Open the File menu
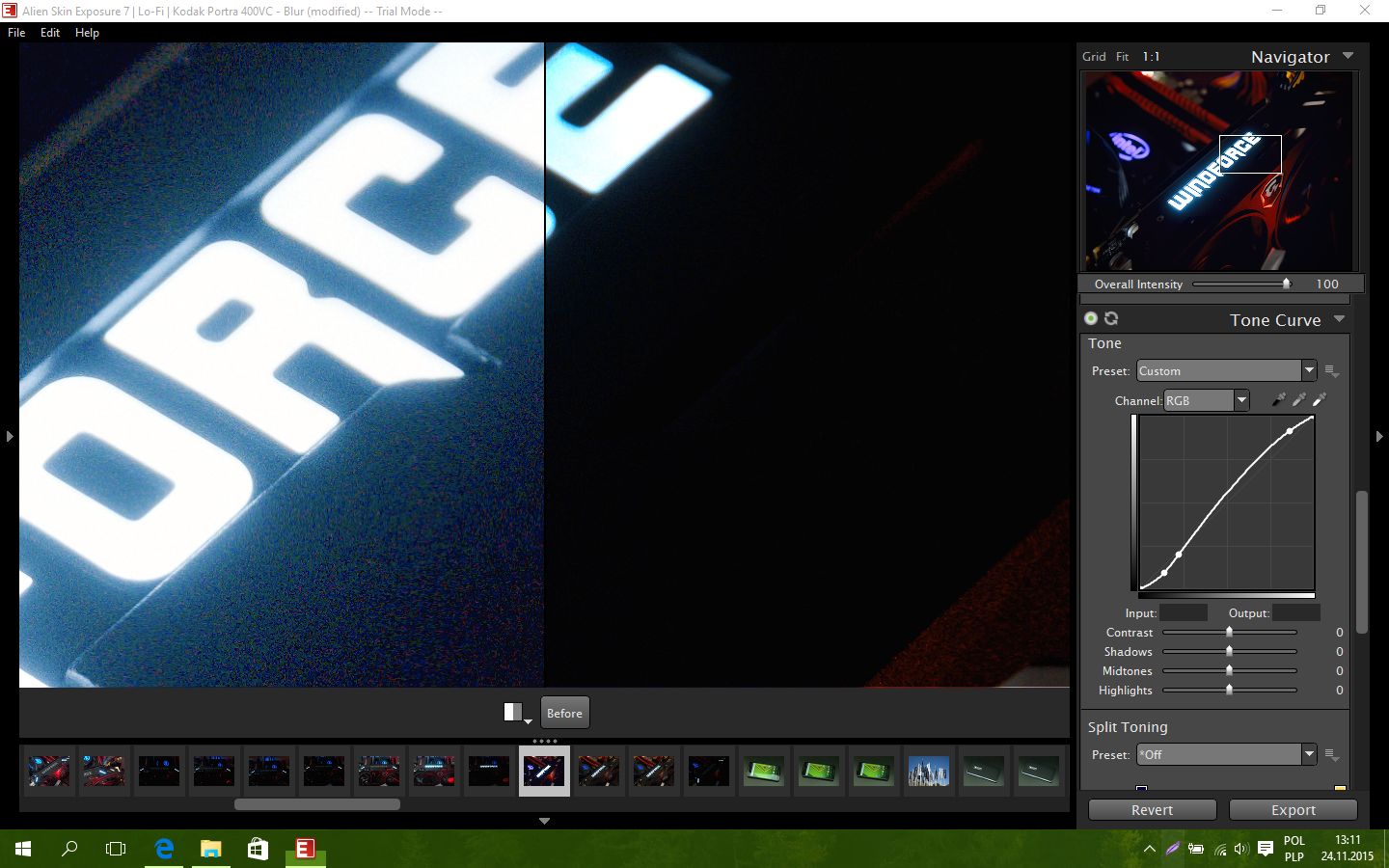1389x868 pixels. (x=16, y=32)
